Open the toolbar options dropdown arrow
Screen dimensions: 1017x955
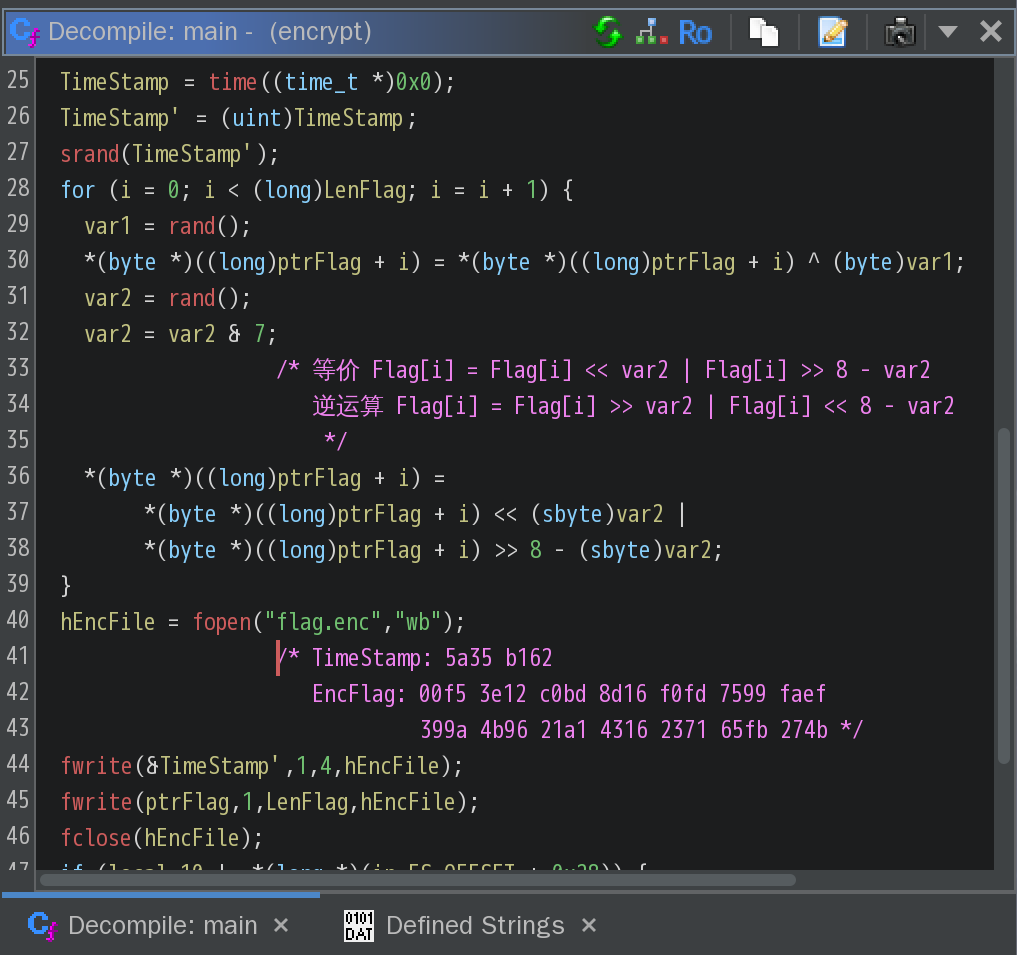point(947,31)
